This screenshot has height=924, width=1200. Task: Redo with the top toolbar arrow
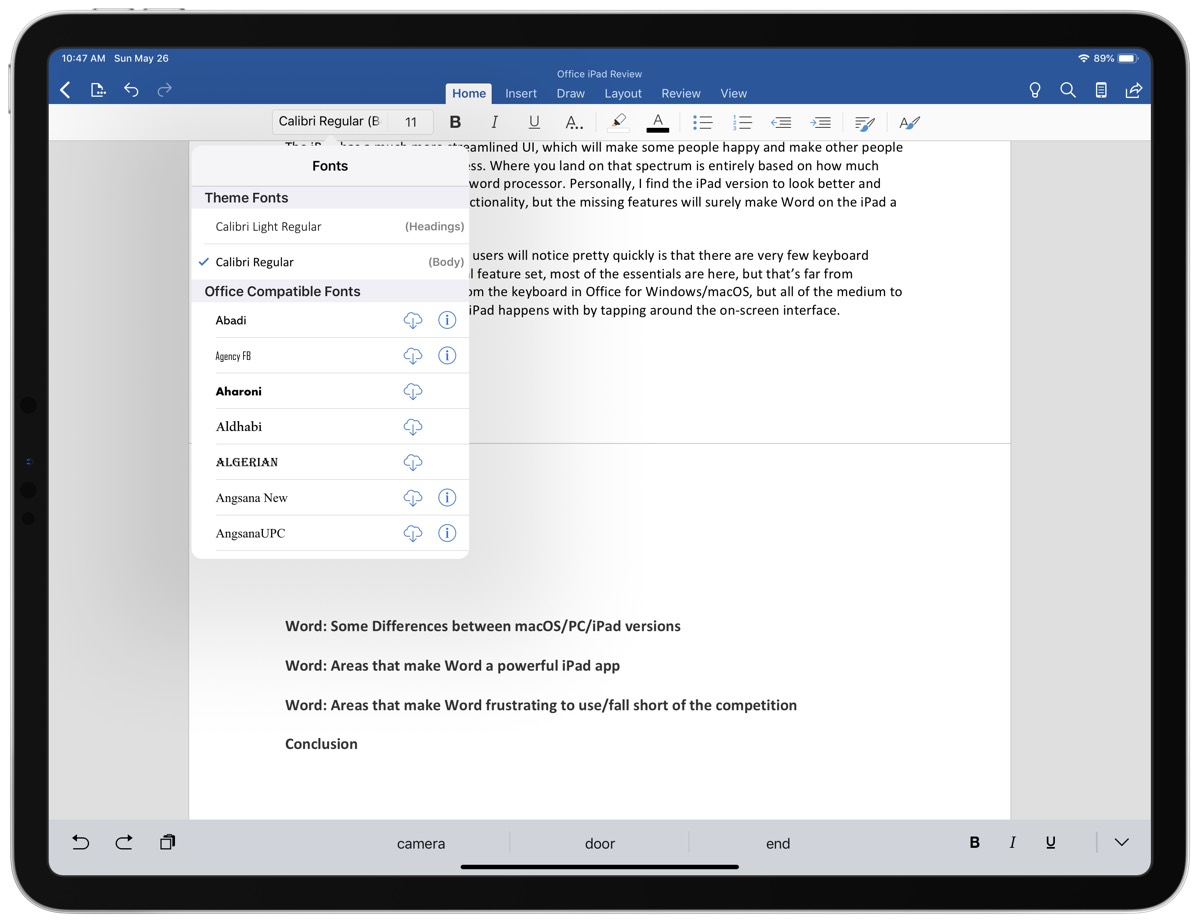(x=165, y=90)
